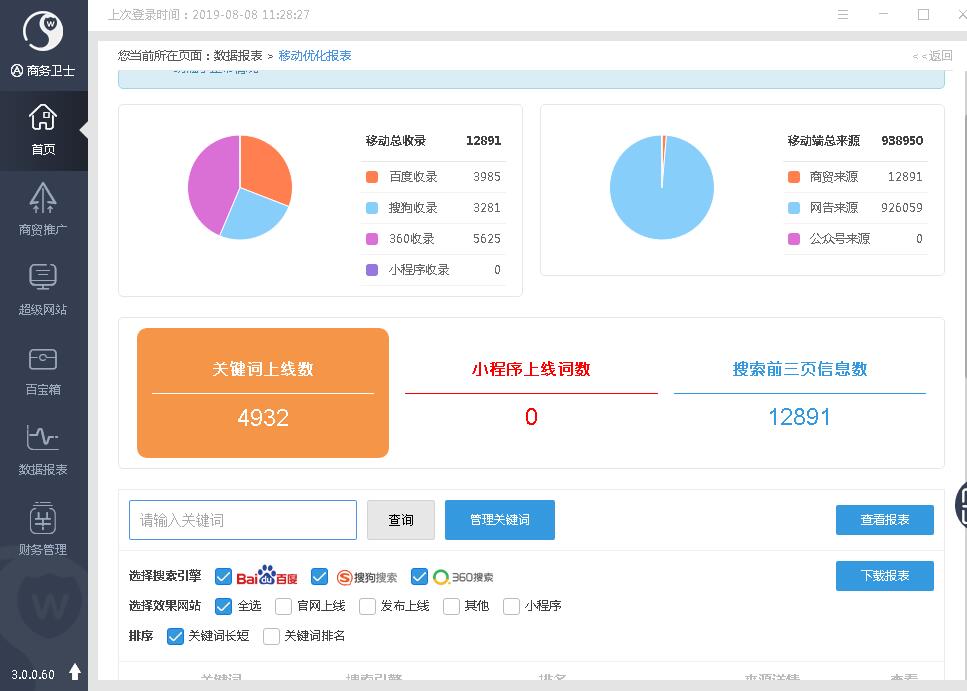Select the 关键词上线数 orange tab
Screen dimensions: 967x691
(263, 392)
